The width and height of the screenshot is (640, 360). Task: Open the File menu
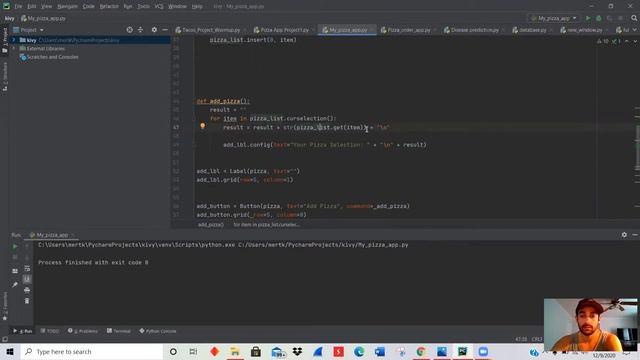[18, 7]
